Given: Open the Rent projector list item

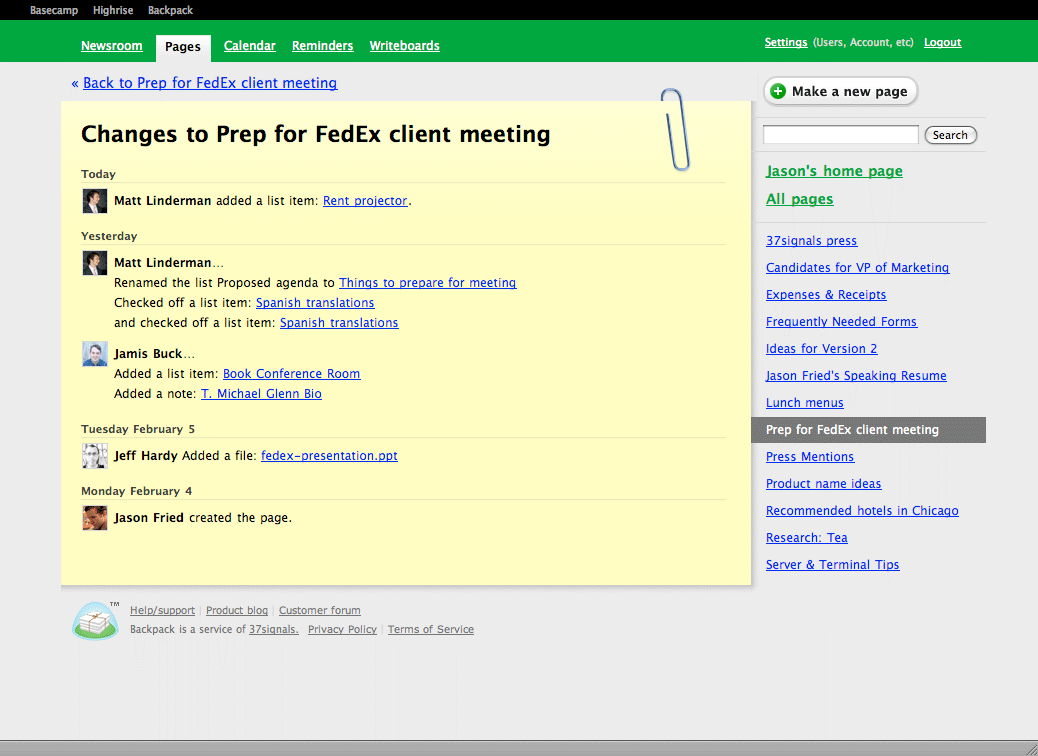Looking at the screenshot, I should coord(365,201).
